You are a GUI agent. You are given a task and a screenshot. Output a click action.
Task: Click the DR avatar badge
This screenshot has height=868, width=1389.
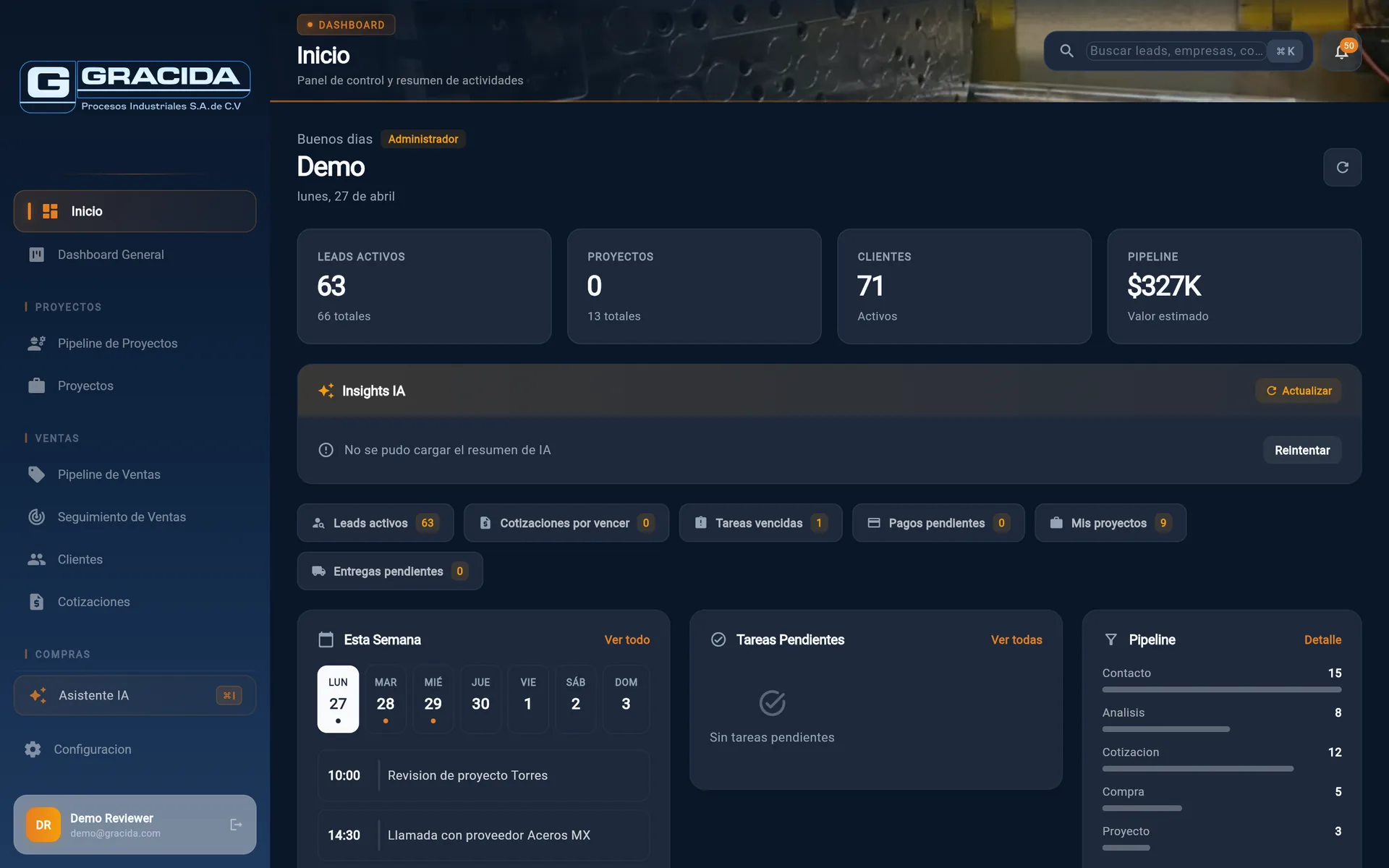click(43, 825)
